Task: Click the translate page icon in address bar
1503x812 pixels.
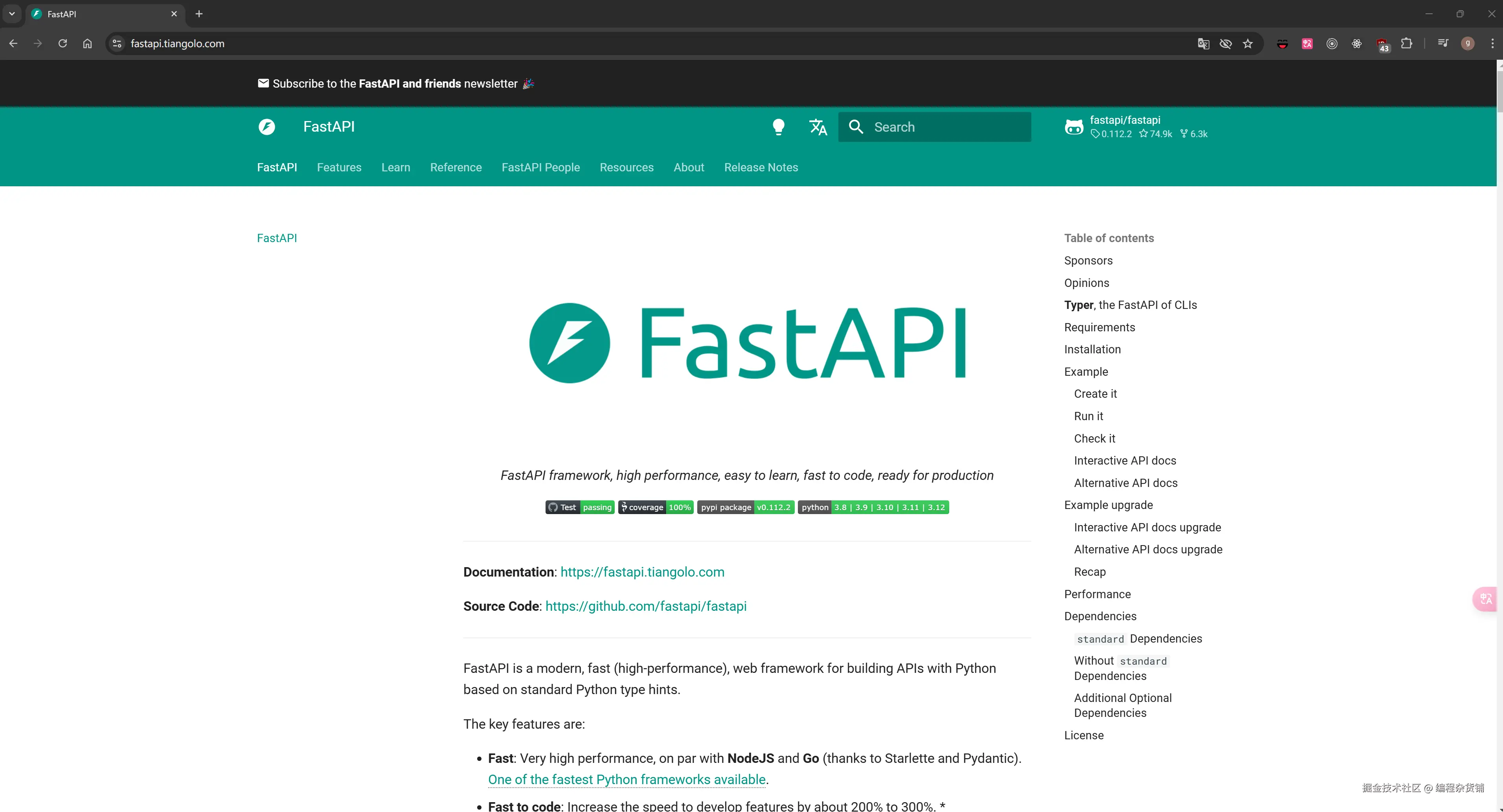Action: [x=1203, y=43]
